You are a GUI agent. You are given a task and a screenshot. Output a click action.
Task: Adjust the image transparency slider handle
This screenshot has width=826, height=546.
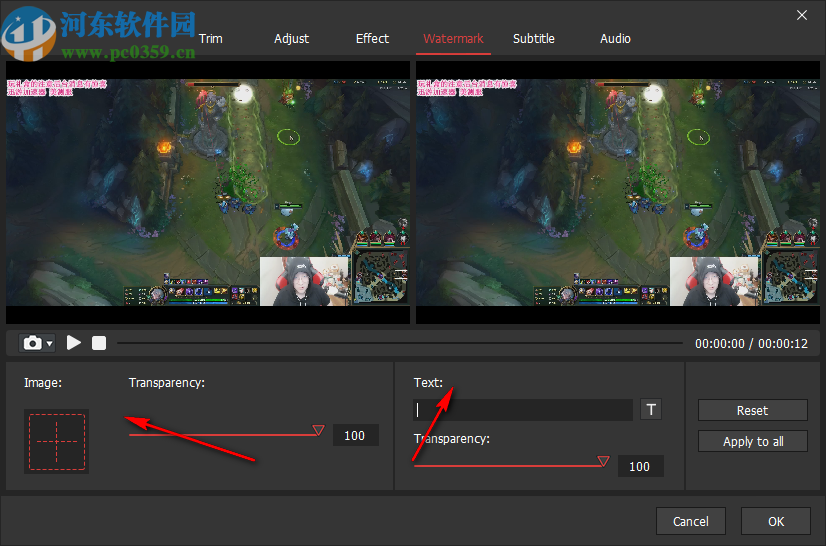(x=318, y=430)
